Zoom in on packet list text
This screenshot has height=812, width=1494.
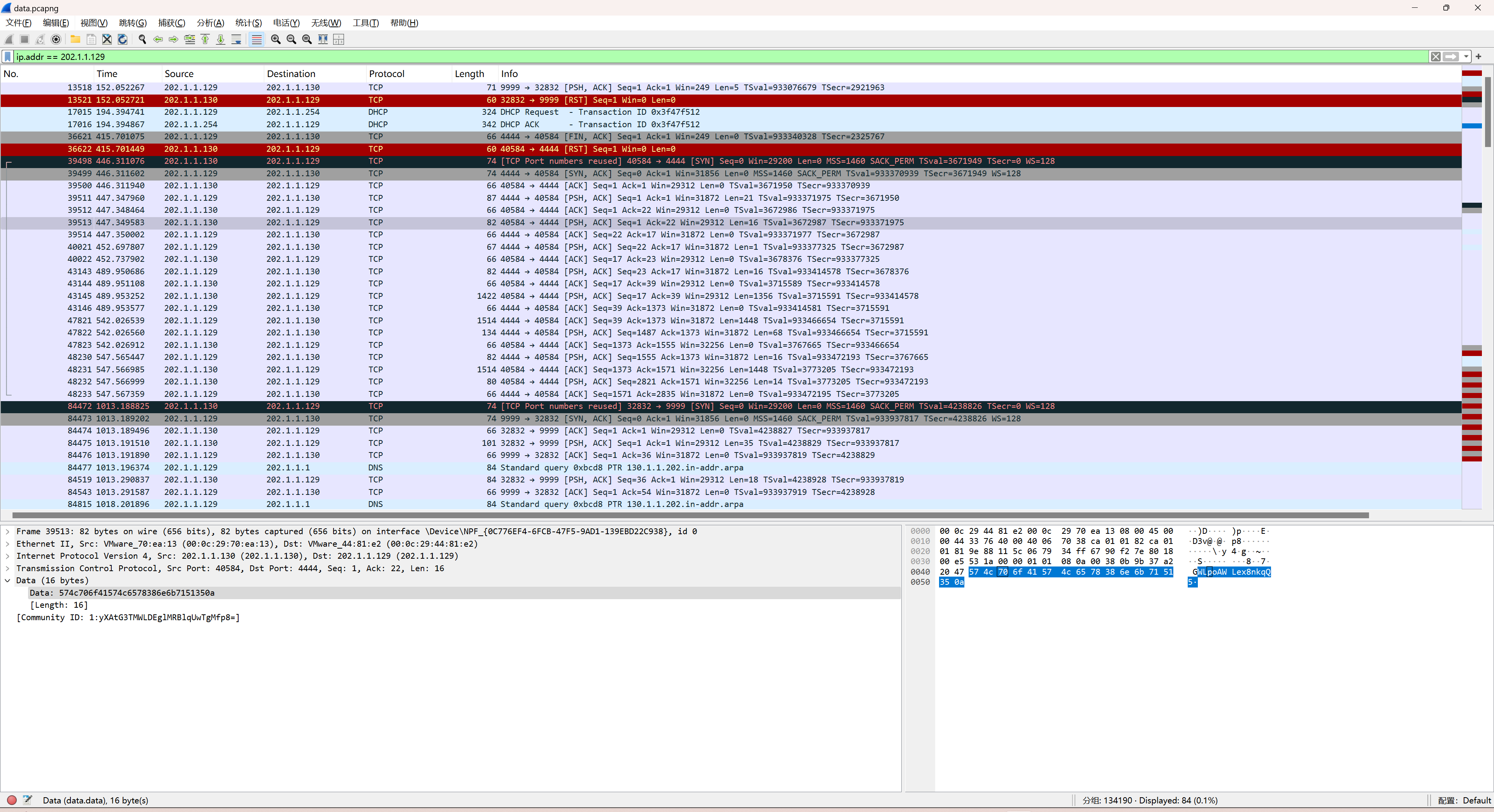pos(276,39)
